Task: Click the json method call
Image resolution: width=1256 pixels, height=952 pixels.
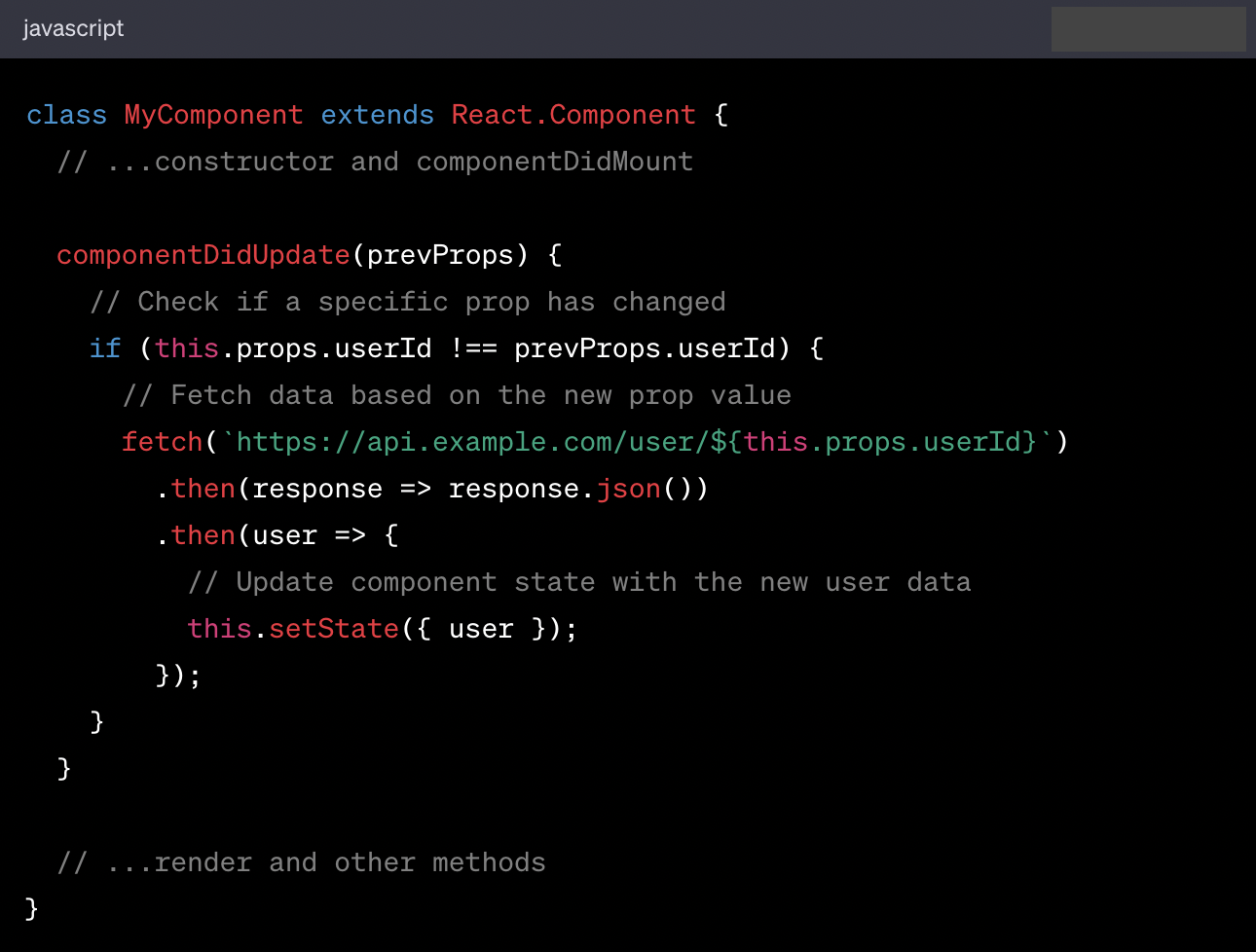Action: [628, 488]
